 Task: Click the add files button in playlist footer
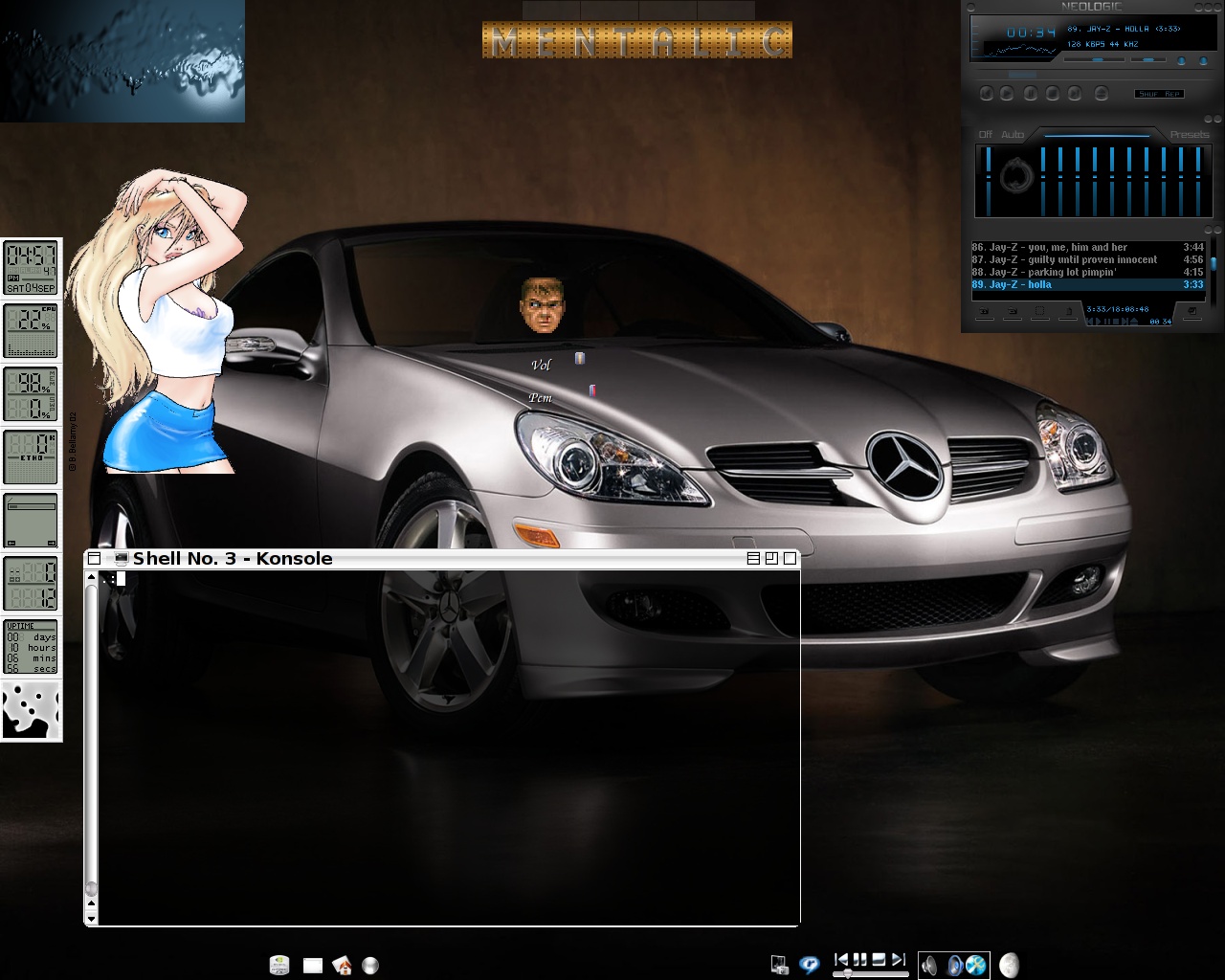(x=985, y=312)
